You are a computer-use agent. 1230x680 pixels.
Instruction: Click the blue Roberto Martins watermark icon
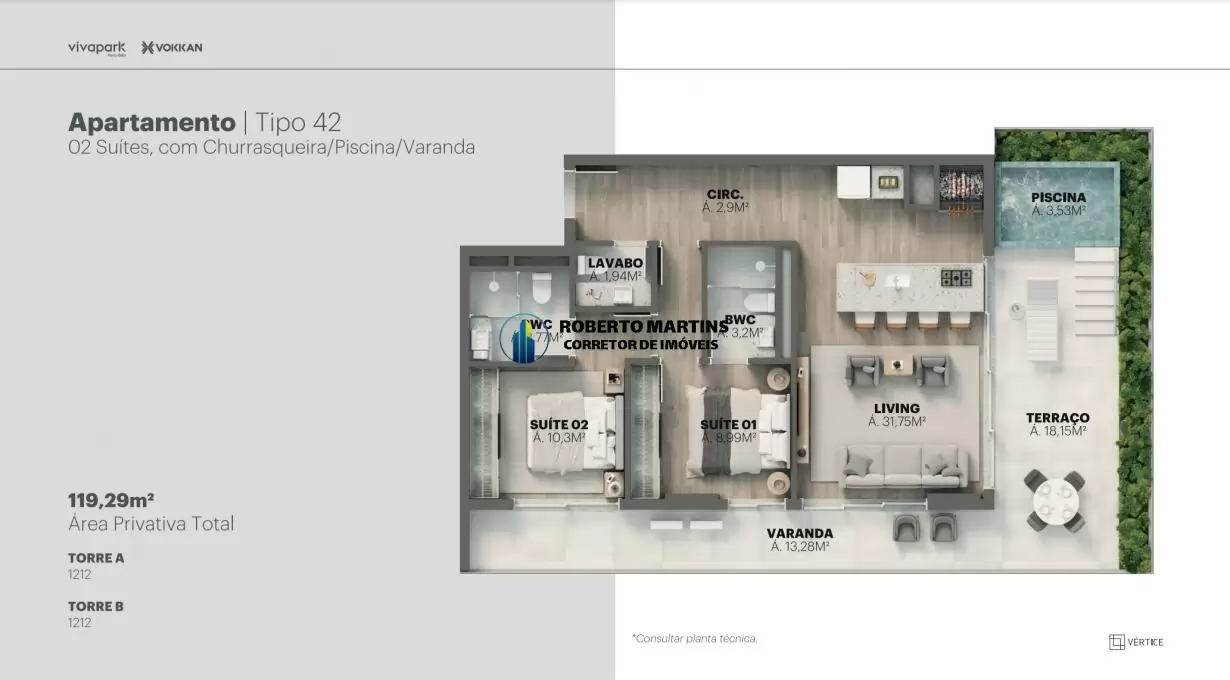(x=523, y=338)
